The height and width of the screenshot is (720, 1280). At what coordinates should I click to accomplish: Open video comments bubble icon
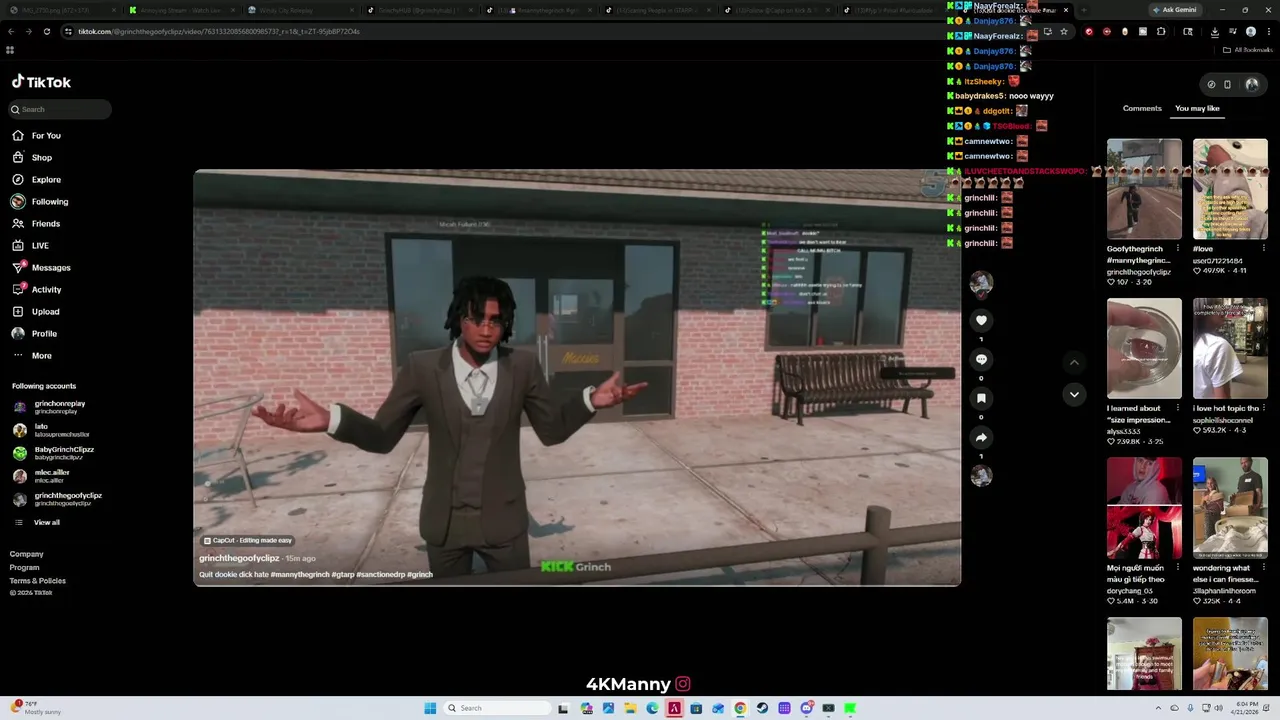(x=981, y=359)
